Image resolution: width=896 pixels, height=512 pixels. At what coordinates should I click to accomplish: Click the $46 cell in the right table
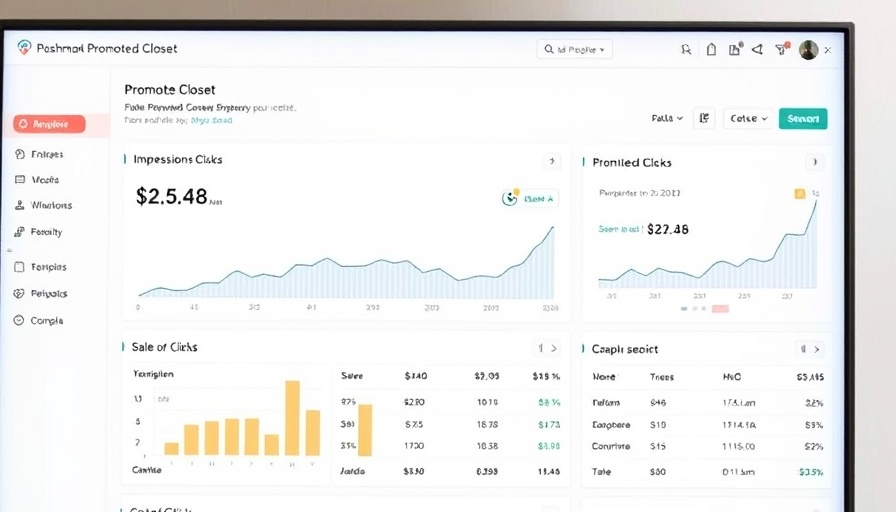click(658, 402)
